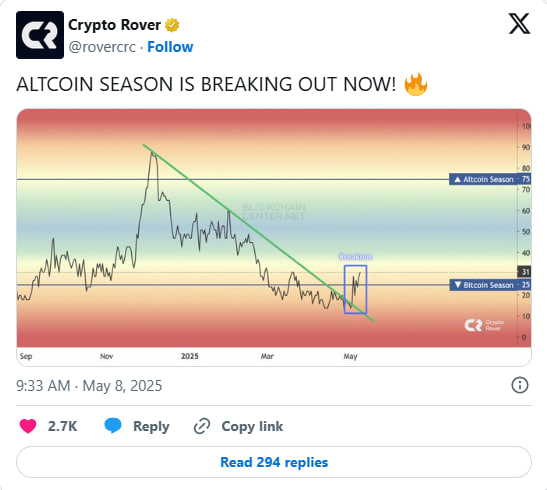Click the X logo icon
The width and height of the screenshot is (547, 490).
(519, 24)
